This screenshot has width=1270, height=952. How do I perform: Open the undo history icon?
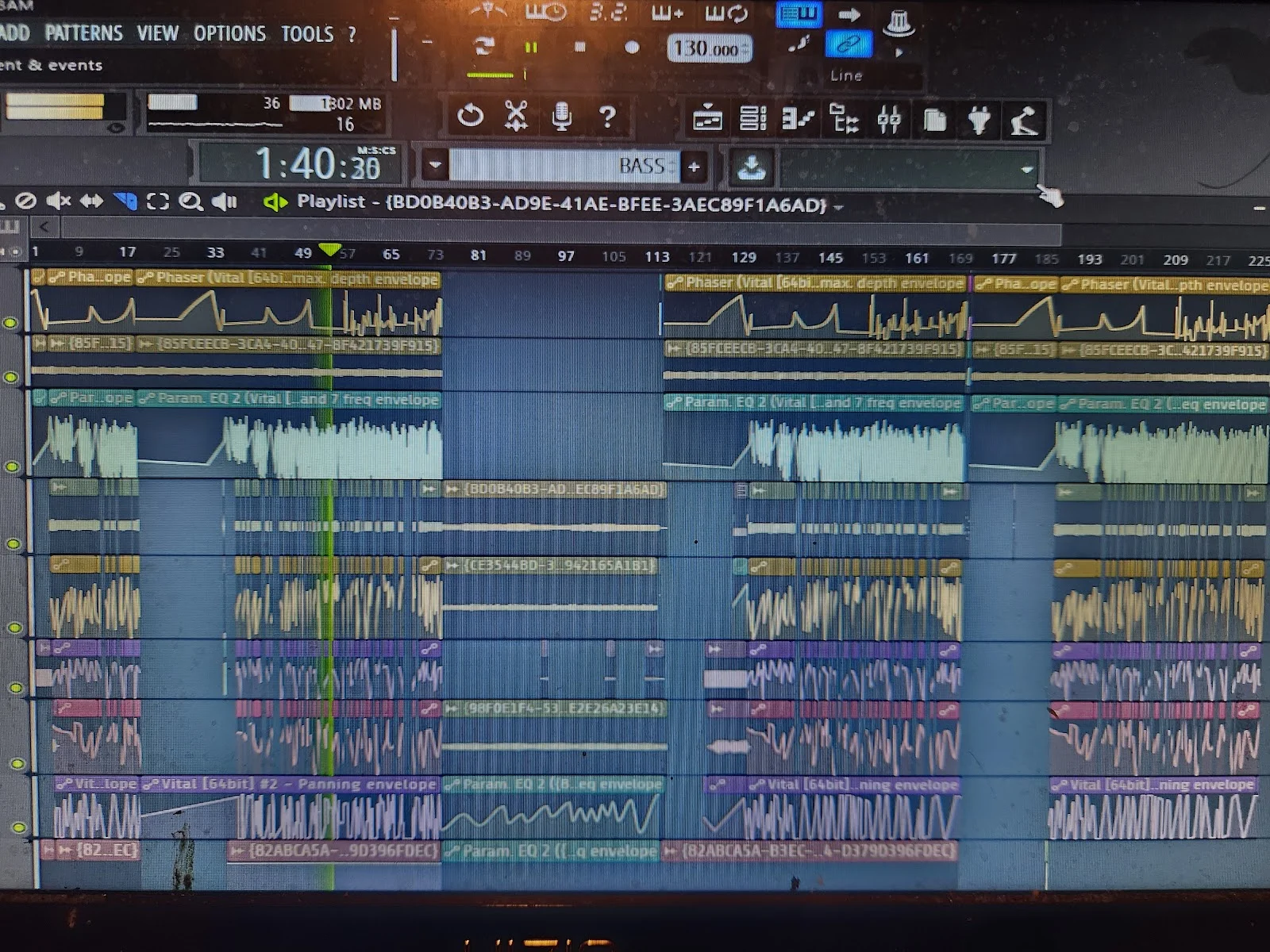(470, 117)
